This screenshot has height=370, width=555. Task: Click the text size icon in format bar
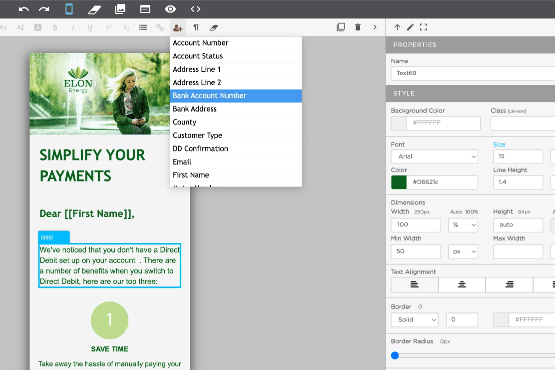pos(20,27)
